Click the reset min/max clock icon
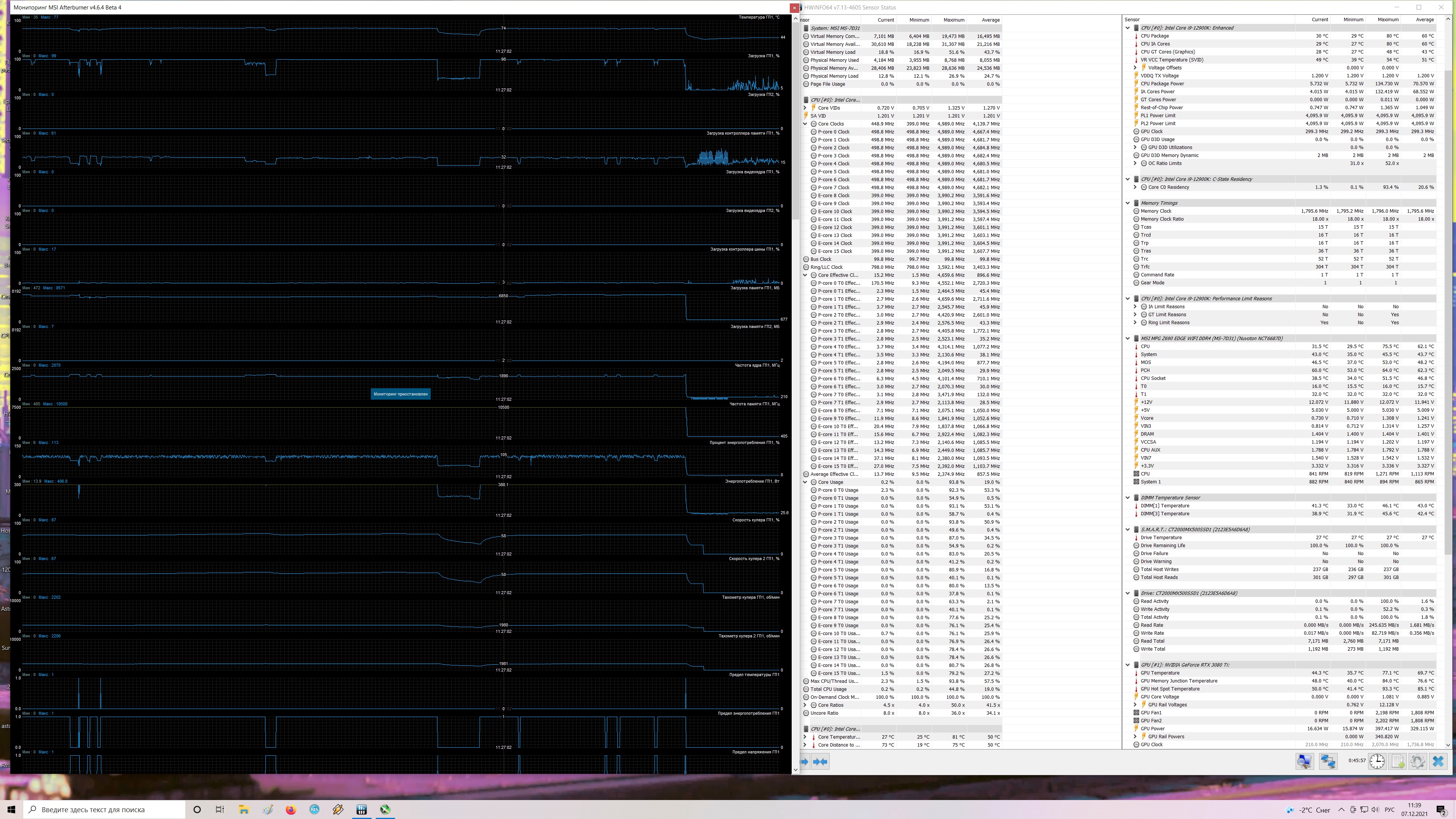This screenshot has width=1456, height=819. (x=1377, y=761)
